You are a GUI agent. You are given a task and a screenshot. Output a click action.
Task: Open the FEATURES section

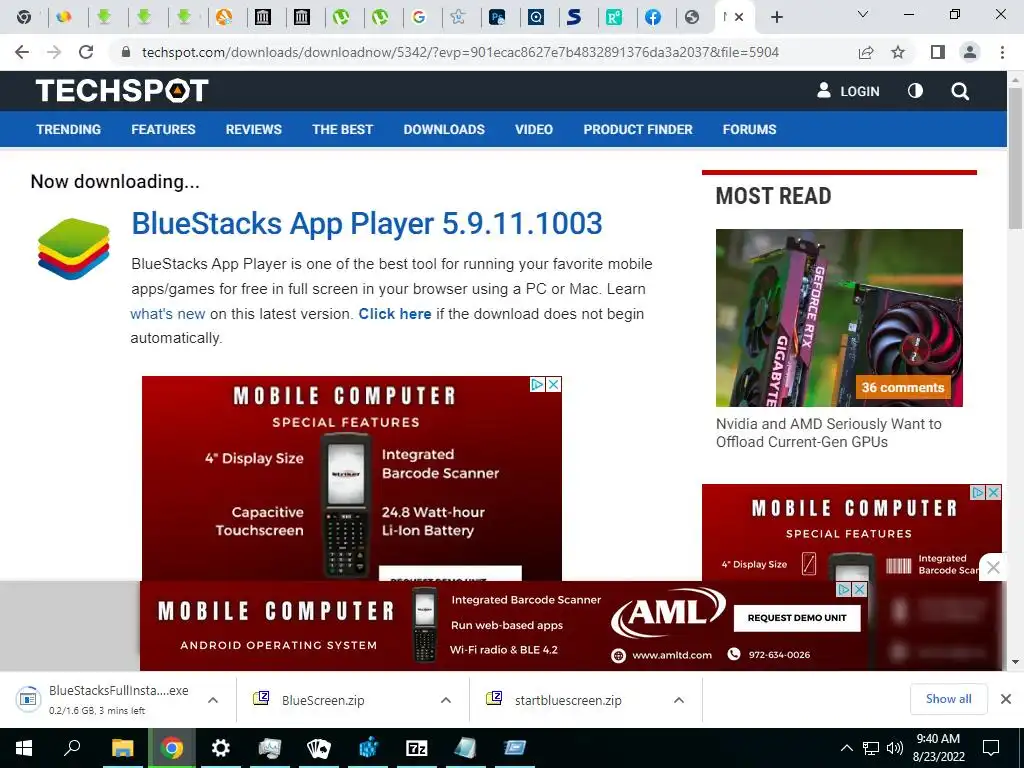163,129
